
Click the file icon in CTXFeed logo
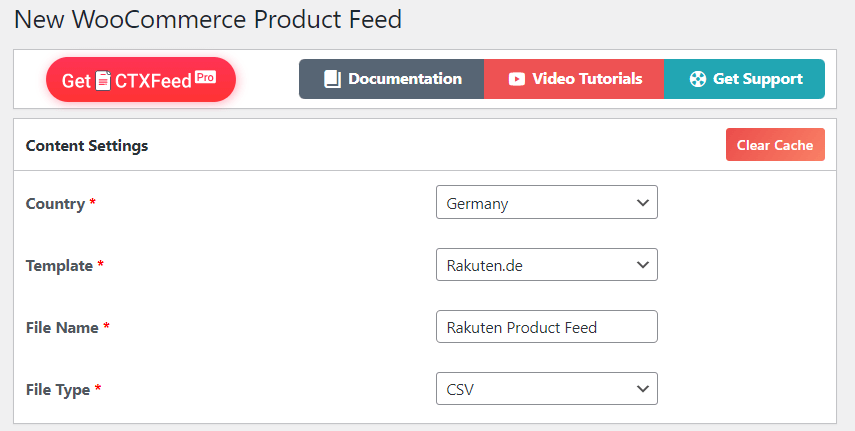click(103, 81)
